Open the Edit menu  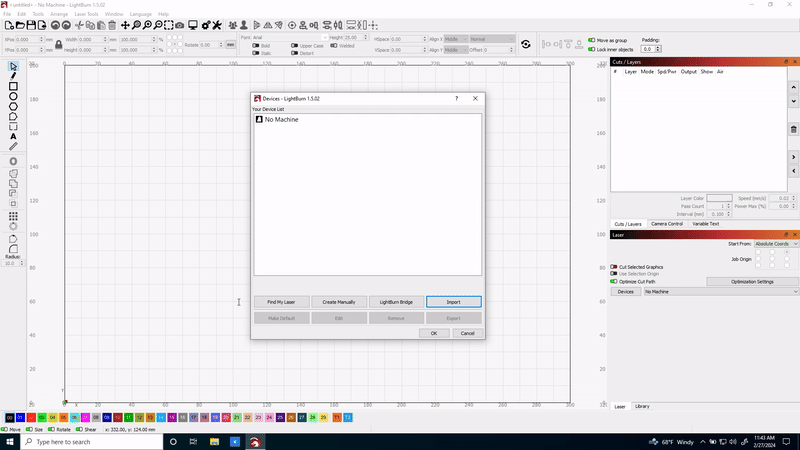[21, 14]
